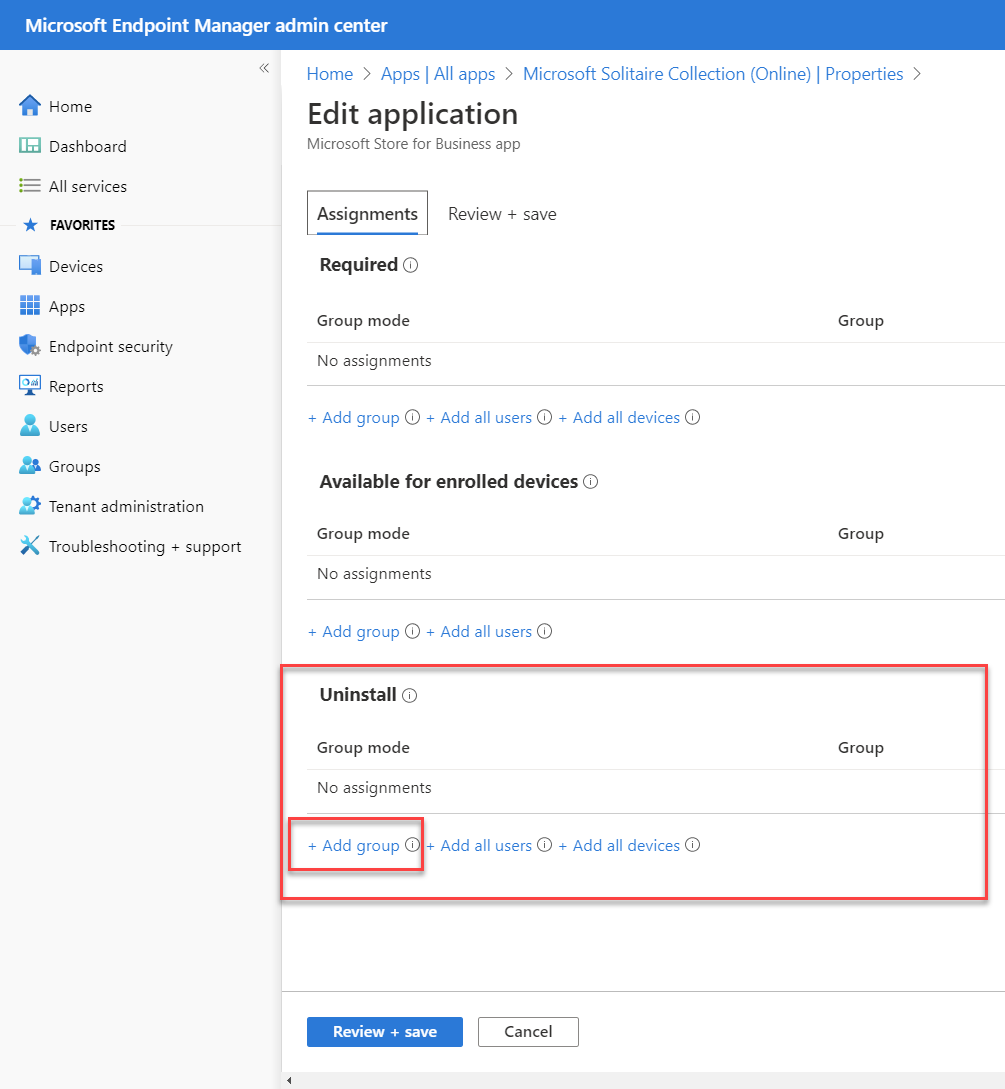Click the horizontal scrollbar left arrow

pos(289,1081)
